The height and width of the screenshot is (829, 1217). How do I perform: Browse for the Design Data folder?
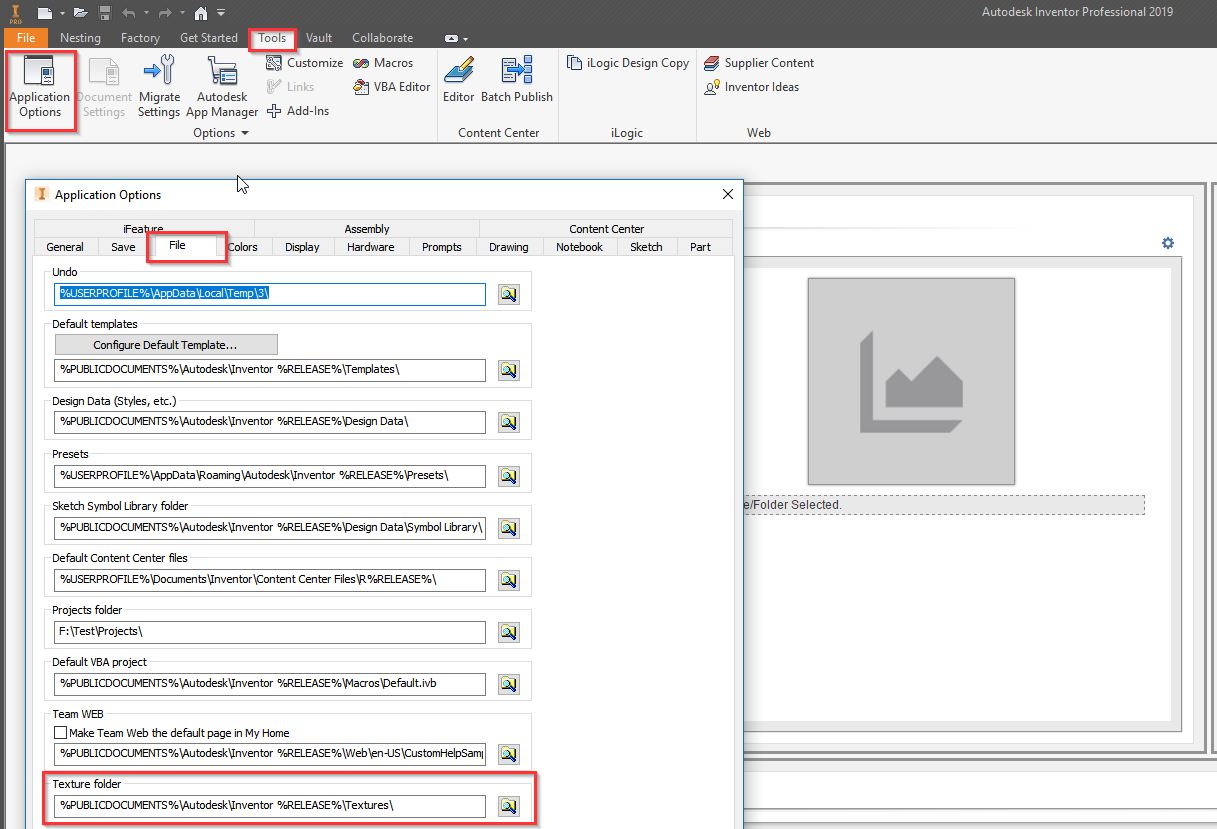point(509,422)
